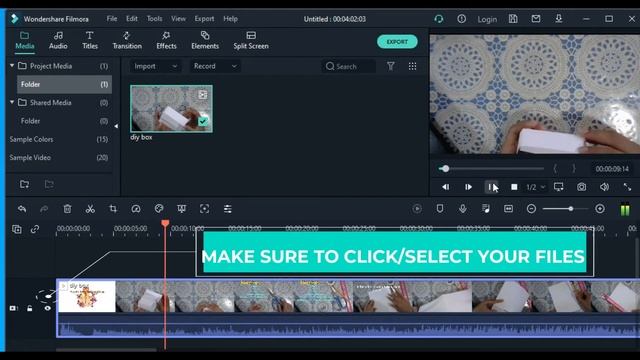This screenshot has width=640, height=360.
Task: Open the Transition tab
Action: tap(127, 41)
